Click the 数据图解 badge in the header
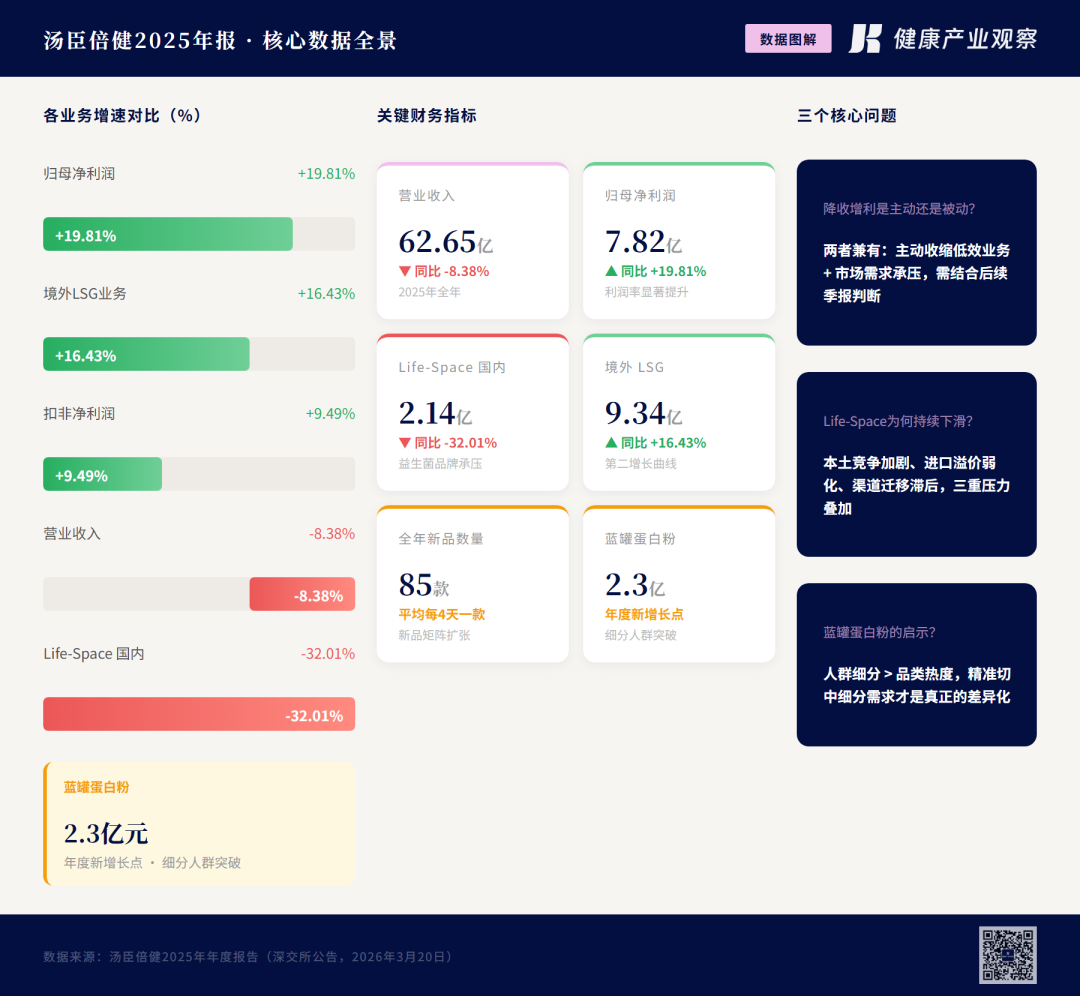 pyautogui.click(x=788, y=38)
